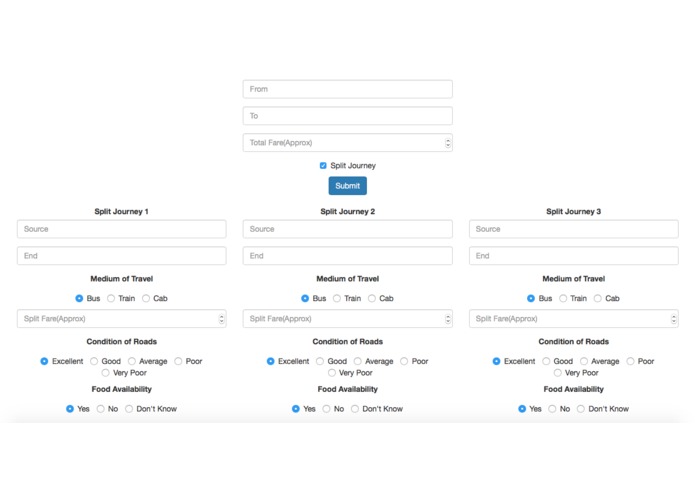Image resolution: width=695 pixels, height=494 pixels.
Task: Click Medium of Travel label in Split Journey 2
Action: pos(348,279)
